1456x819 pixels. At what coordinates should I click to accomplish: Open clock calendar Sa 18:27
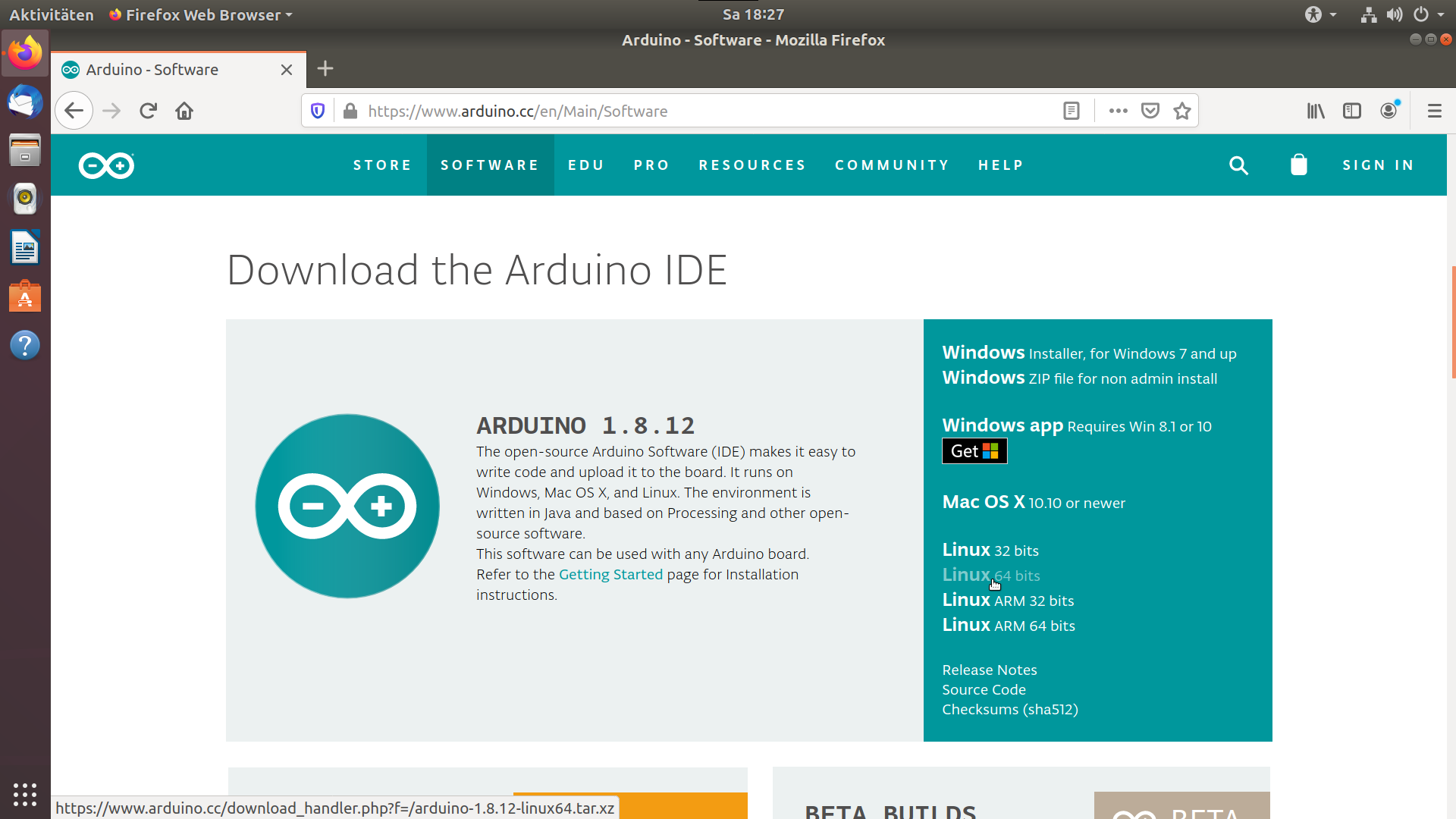click(753, 14)
